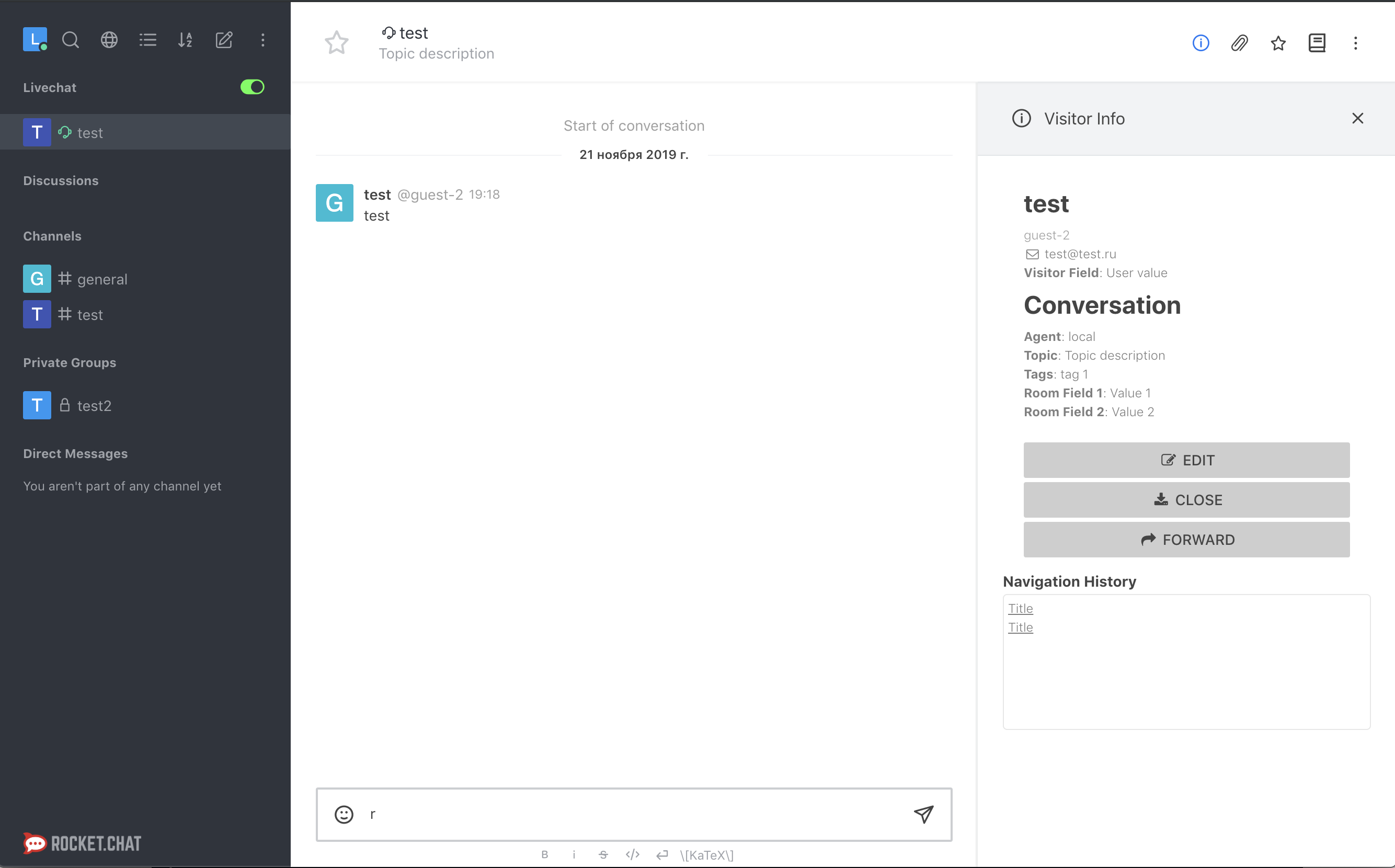This screenshot has width=1395, height=868.
Task: Open the attachments paperclip icon
Action: [x=1239, y=43]
